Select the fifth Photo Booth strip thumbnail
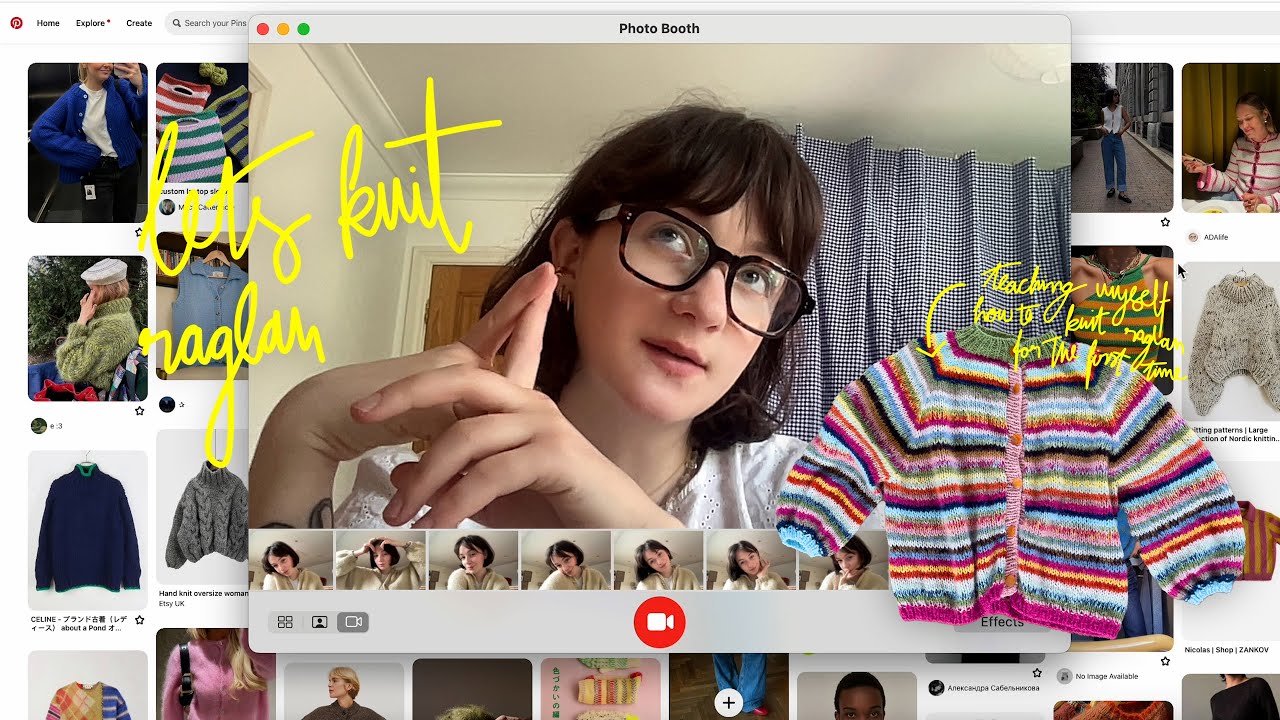1280x720 pixels. point(658,560)
